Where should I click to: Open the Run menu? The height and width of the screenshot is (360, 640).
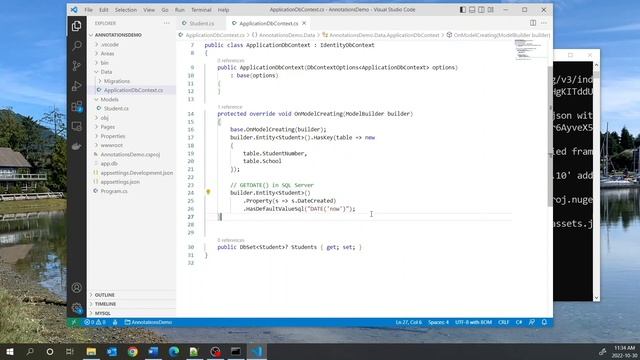pos(180,10)
